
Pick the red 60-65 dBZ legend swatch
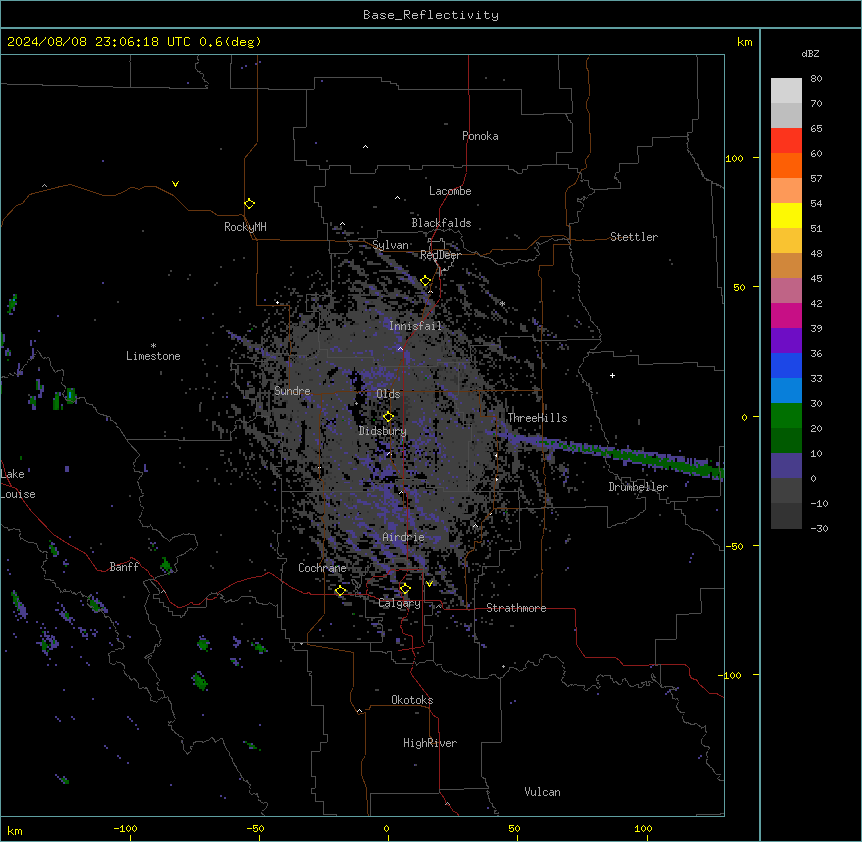[786, 140]
